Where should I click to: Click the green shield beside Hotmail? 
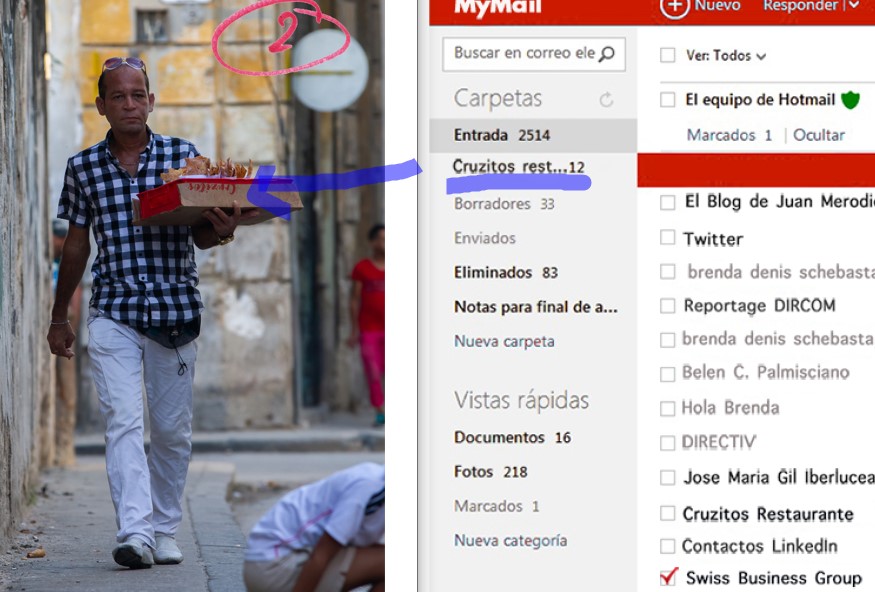pyautogui.click(x=850, y=100)
